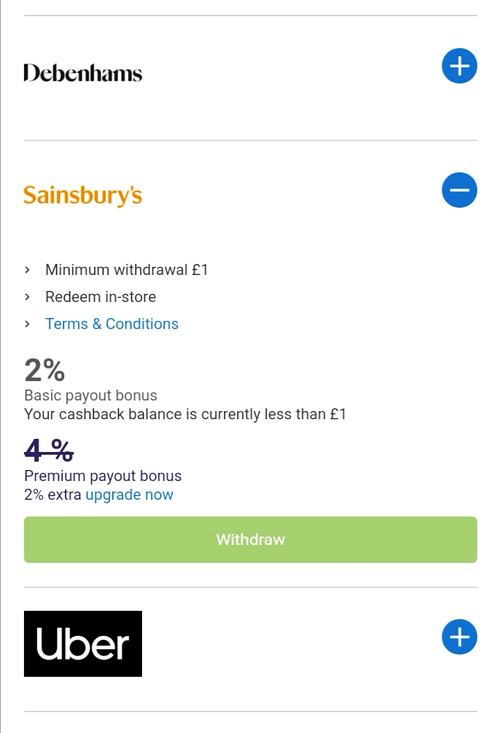Expand the Uber section with plus icon

(x=459, y=637)
